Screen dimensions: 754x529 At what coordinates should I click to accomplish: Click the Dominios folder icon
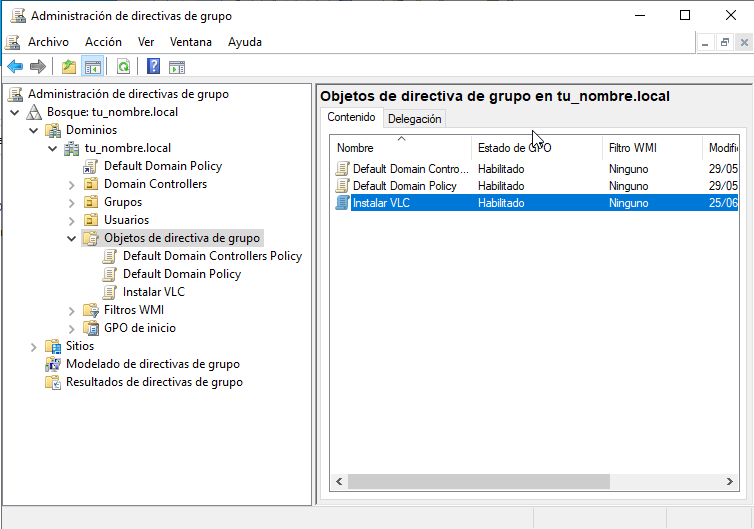(x=53, y=130)
